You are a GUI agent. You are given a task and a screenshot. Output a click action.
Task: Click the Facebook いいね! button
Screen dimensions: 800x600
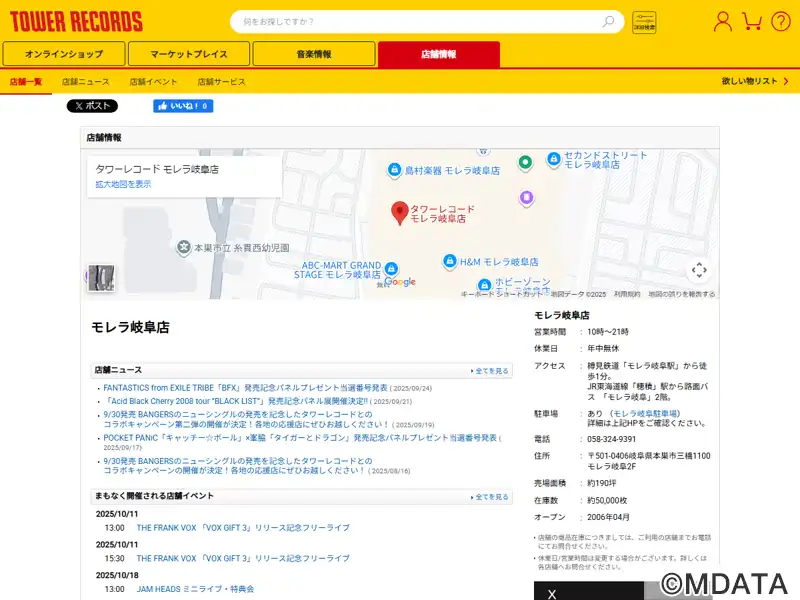click(x=182, y=106)
